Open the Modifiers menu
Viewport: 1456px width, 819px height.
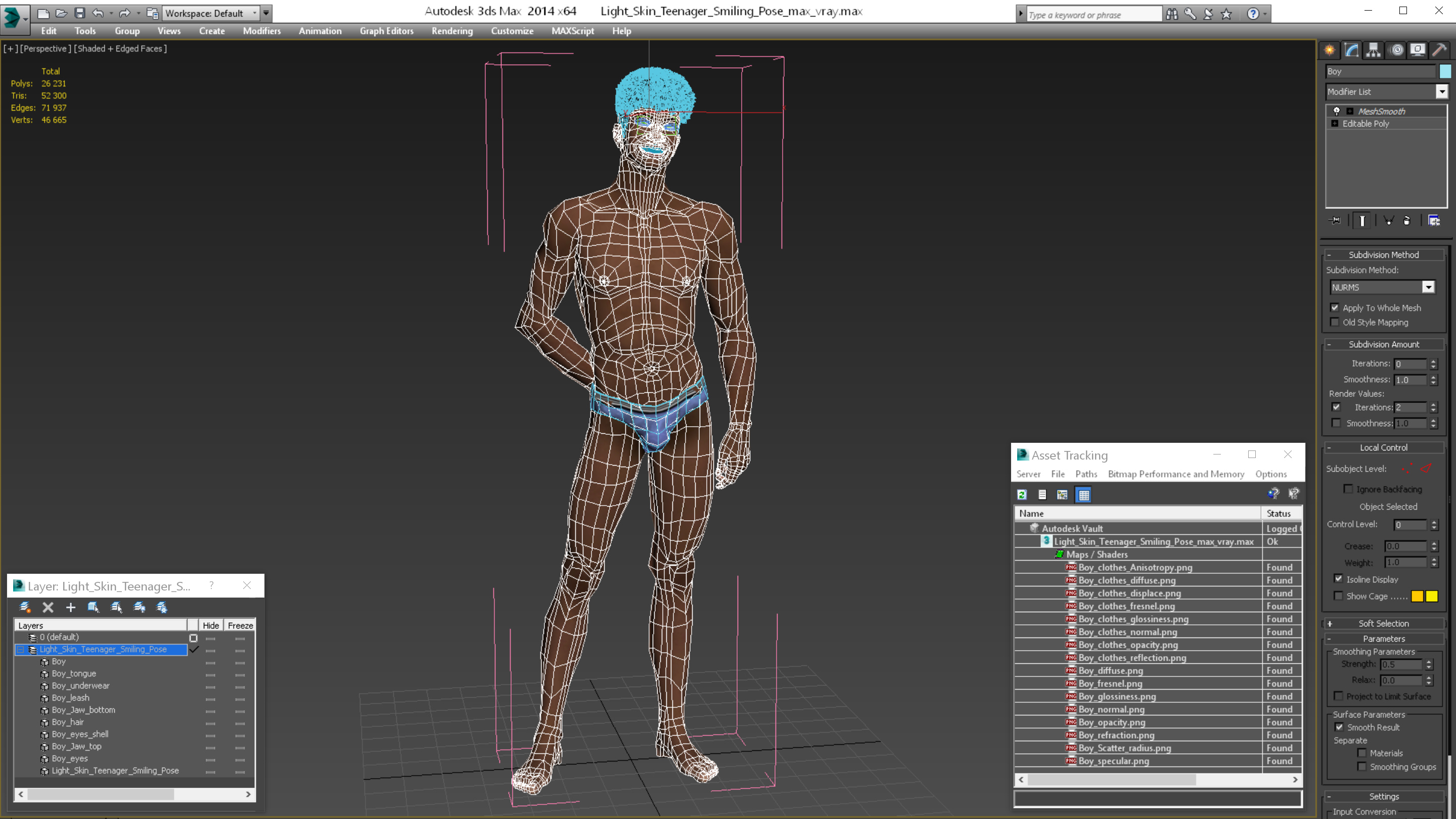pos(262,31)
